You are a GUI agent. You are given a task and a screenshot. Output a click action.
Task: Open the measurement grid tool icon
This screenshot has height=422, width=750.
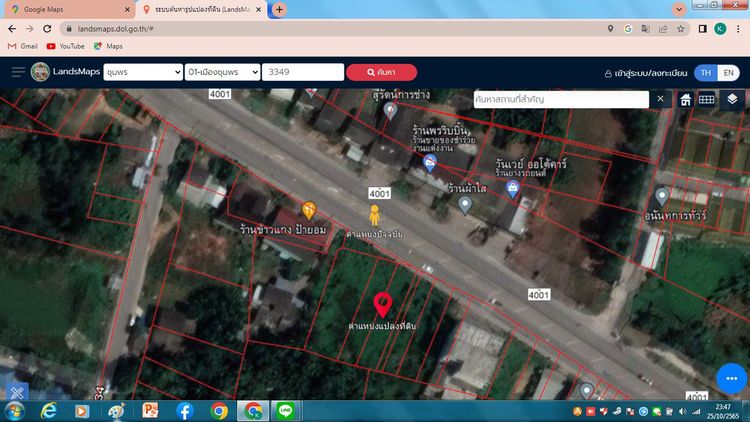coord(707,99)
